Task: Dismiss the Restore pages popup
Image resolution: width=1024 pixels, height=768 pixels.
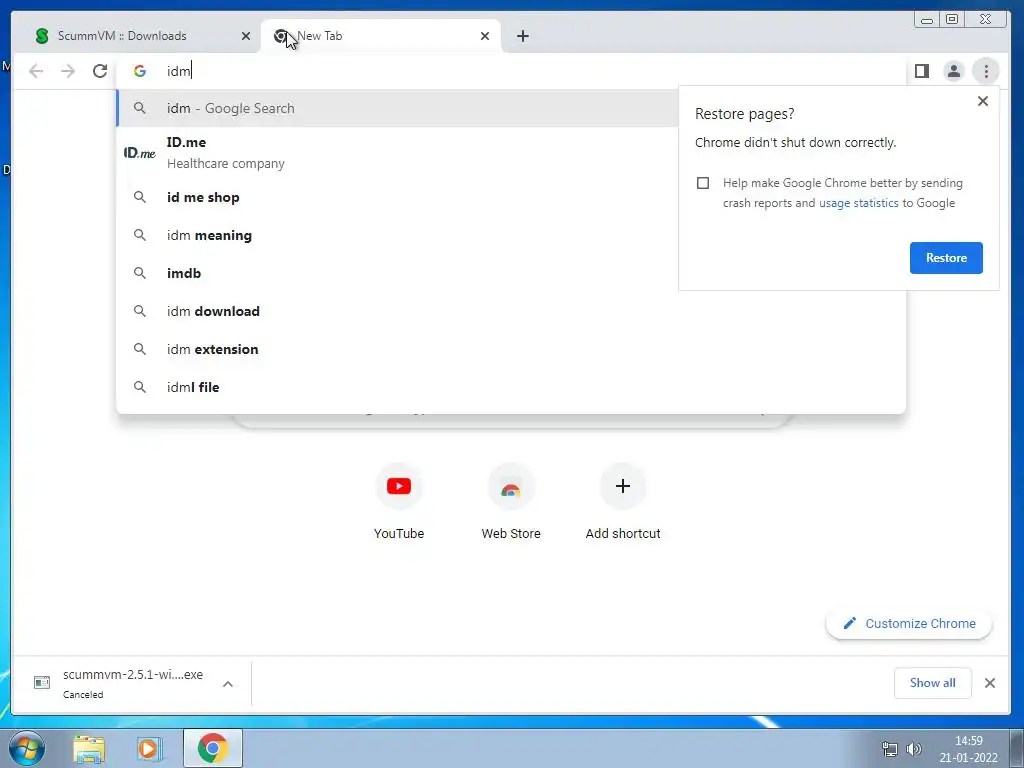Action: coord(982,101)
